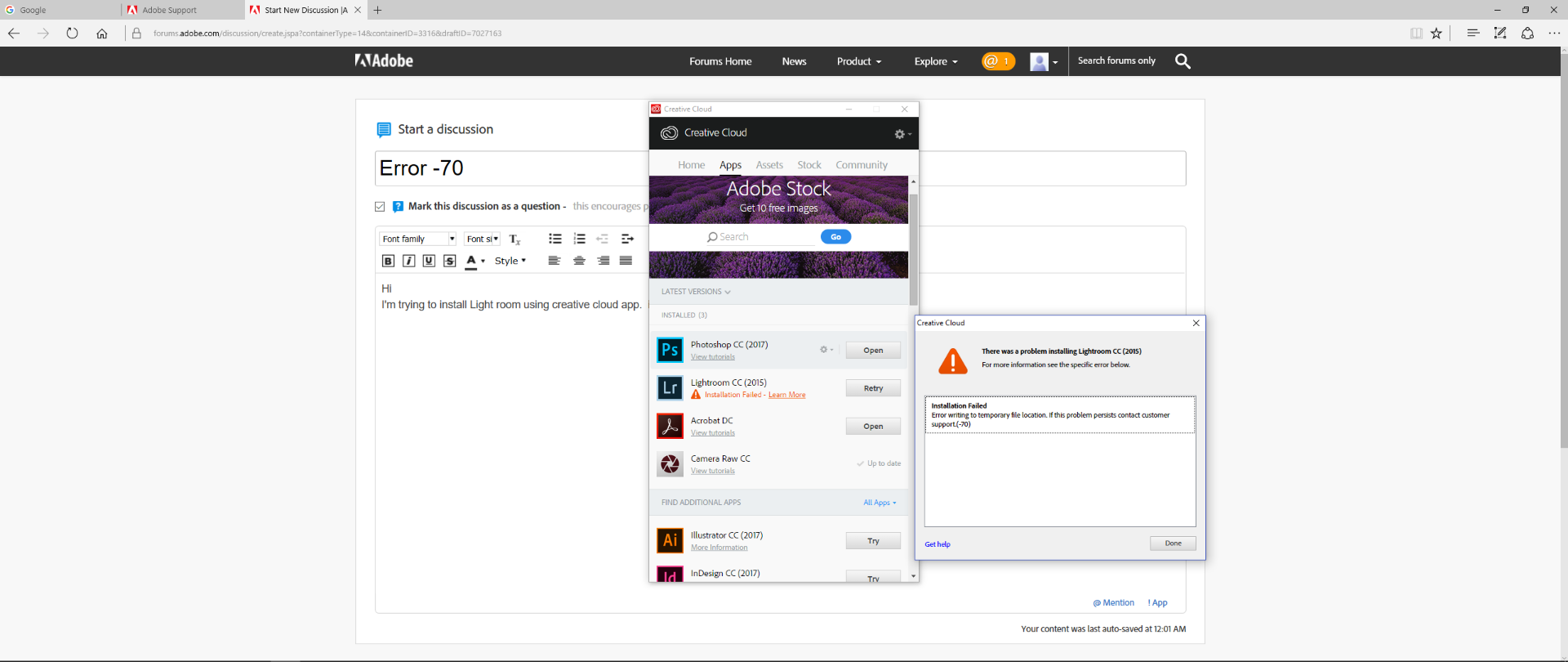Align text right in the editor
Image resolution: width=1568 pixels, height=662 pixels.
603,261
